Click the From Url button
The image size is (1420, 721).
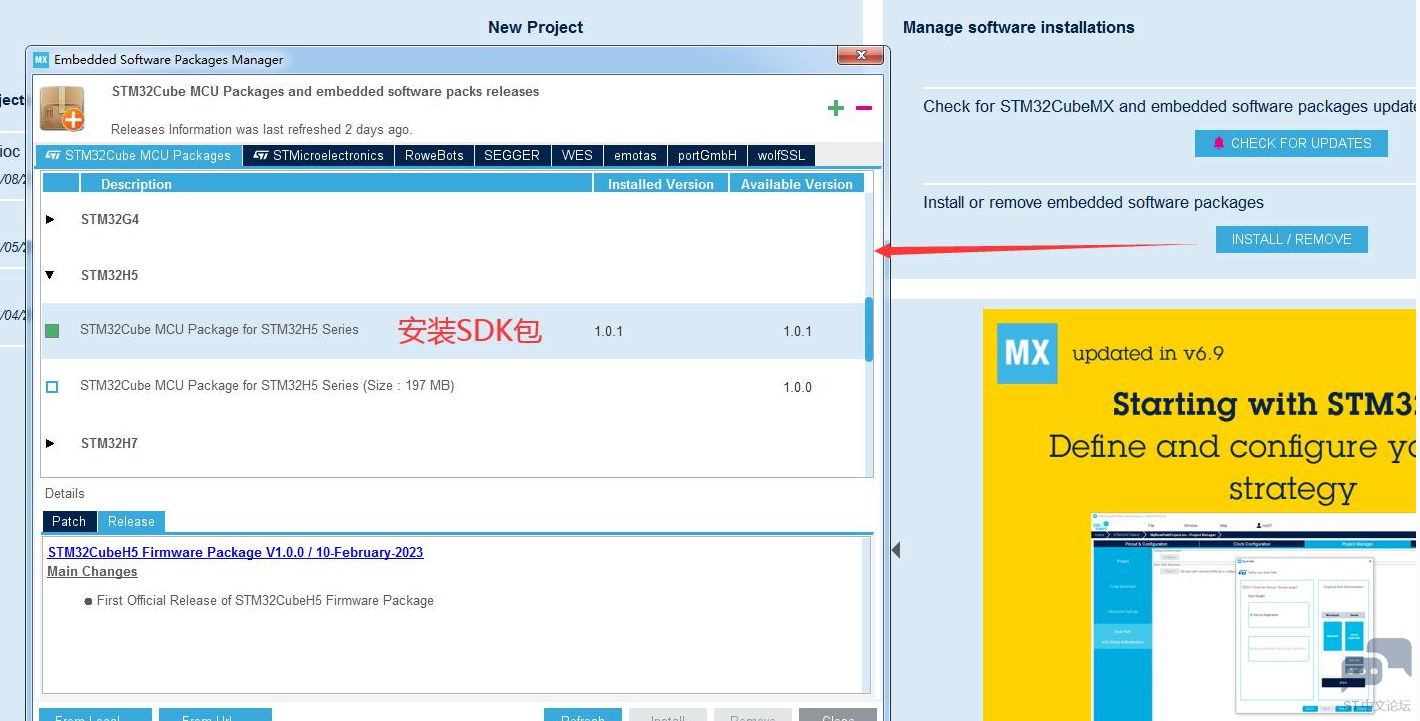click(x=215, y=714)
